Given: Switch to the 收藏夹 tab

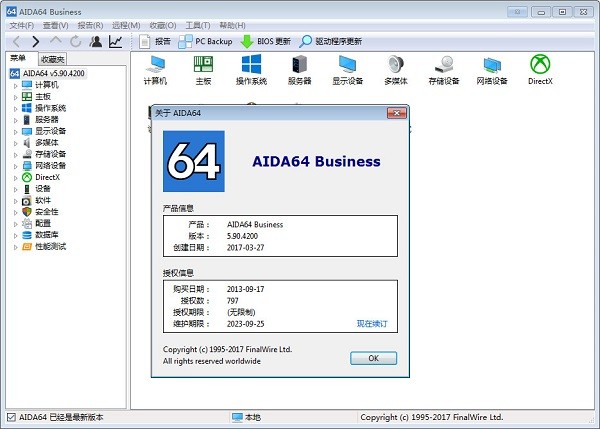Looking at the screenshot, I should (53, 59).
